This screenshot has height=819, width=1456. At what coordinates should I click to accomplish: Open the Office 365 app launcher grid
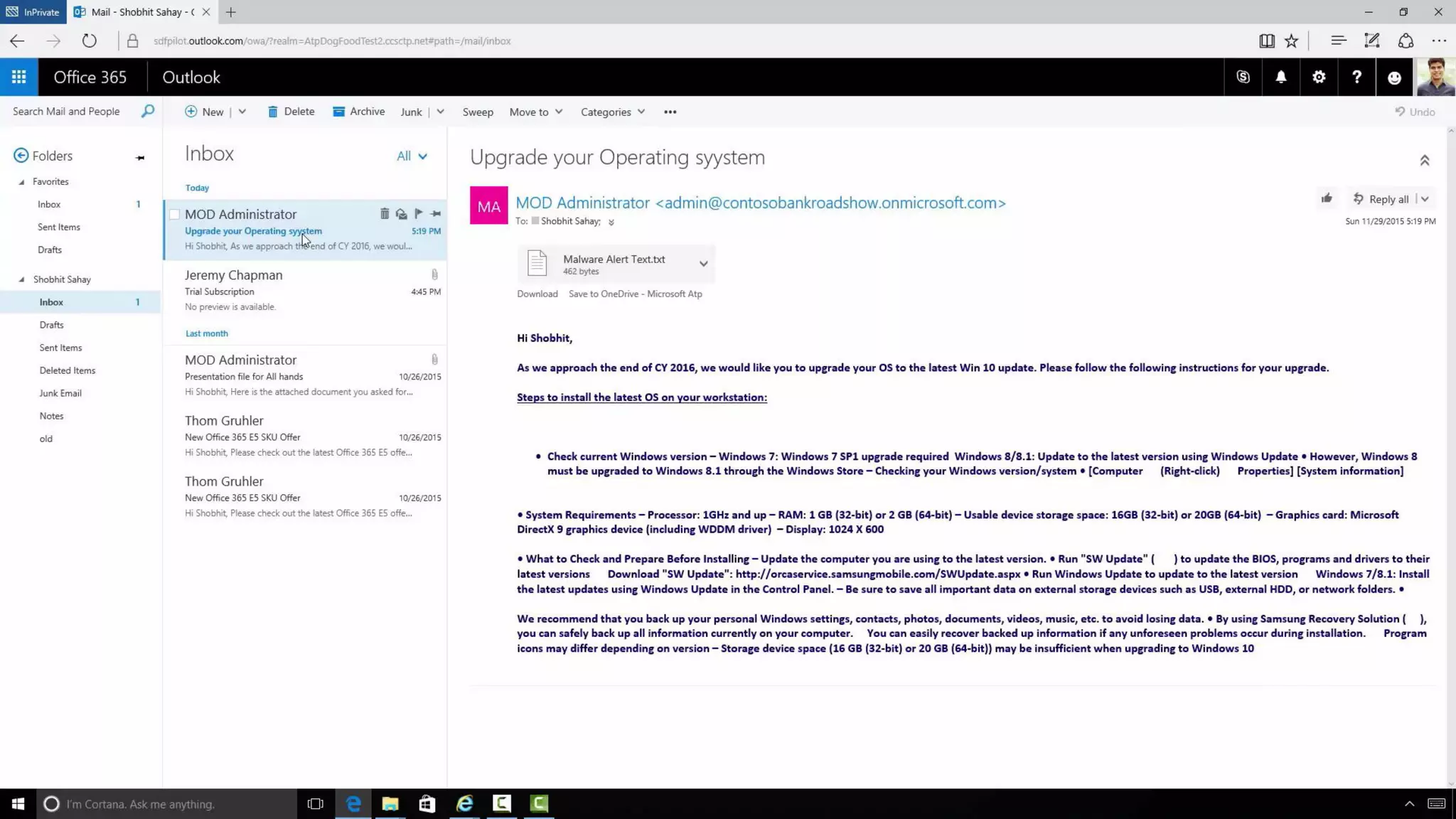[18, 77]
